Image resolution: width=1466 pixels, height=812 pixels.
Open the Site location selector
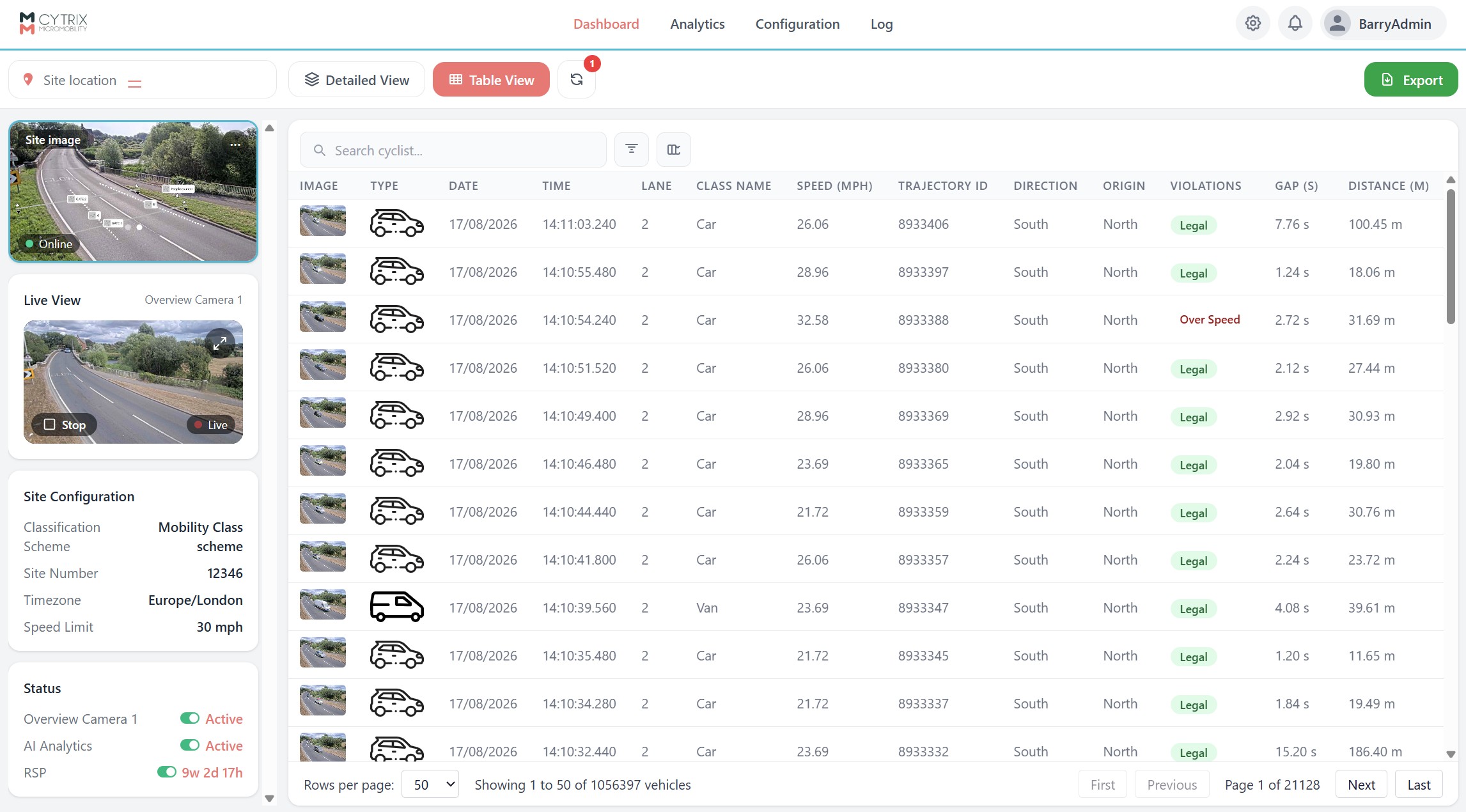(143, 79)
